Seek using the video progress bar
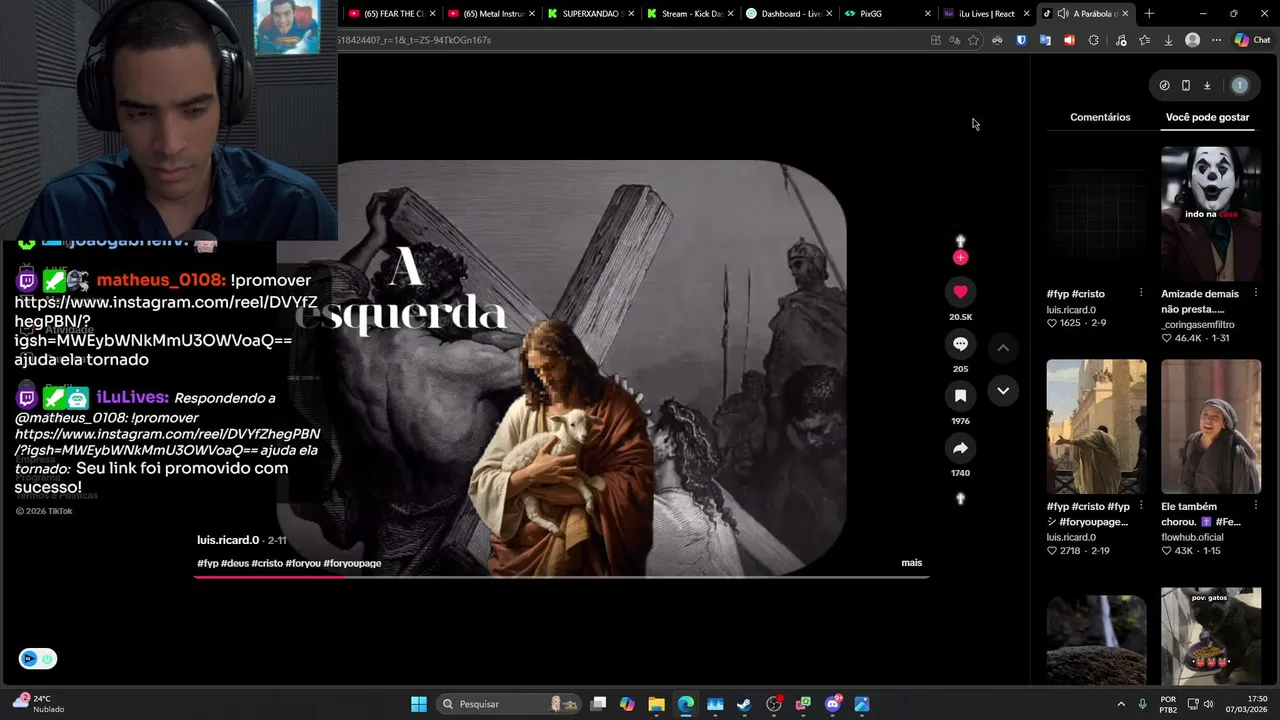This screenshot has width=1280, height=720. tap(561, 577)
